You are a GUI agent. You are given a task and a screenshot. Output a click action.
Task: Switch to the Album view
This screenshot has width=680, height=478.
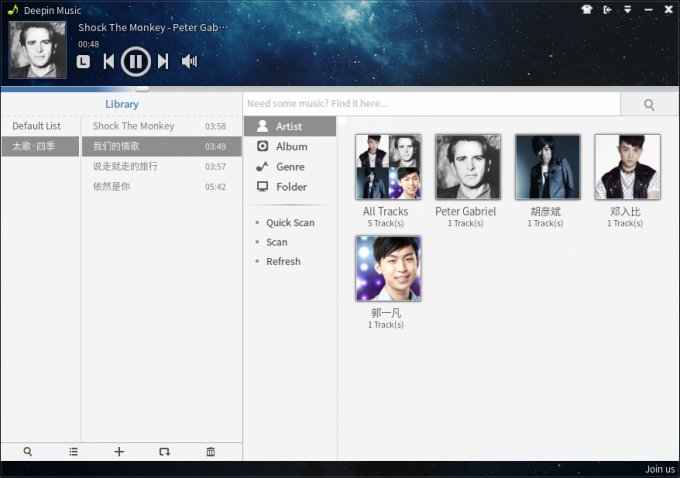(x=290, y=147)
